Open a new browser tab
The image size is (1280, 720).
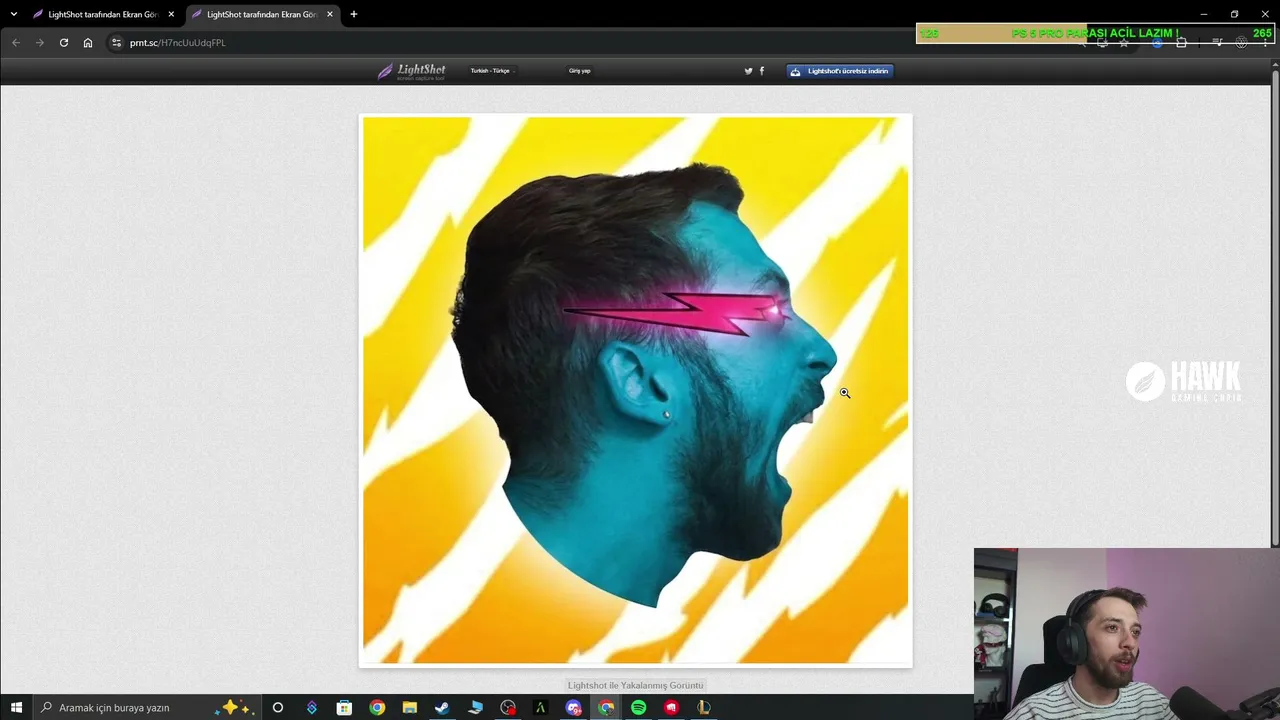pyautogui.click(x=353, y=14)
